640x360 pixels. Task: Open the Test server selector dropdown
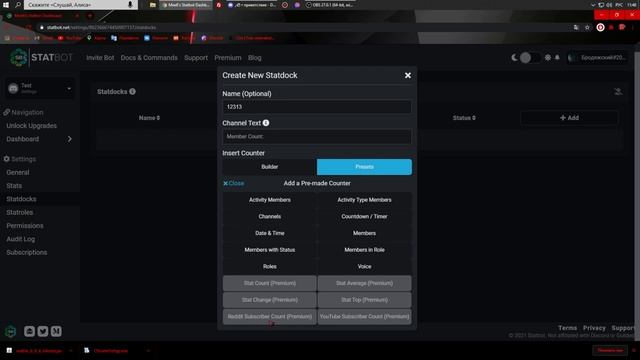40,88
